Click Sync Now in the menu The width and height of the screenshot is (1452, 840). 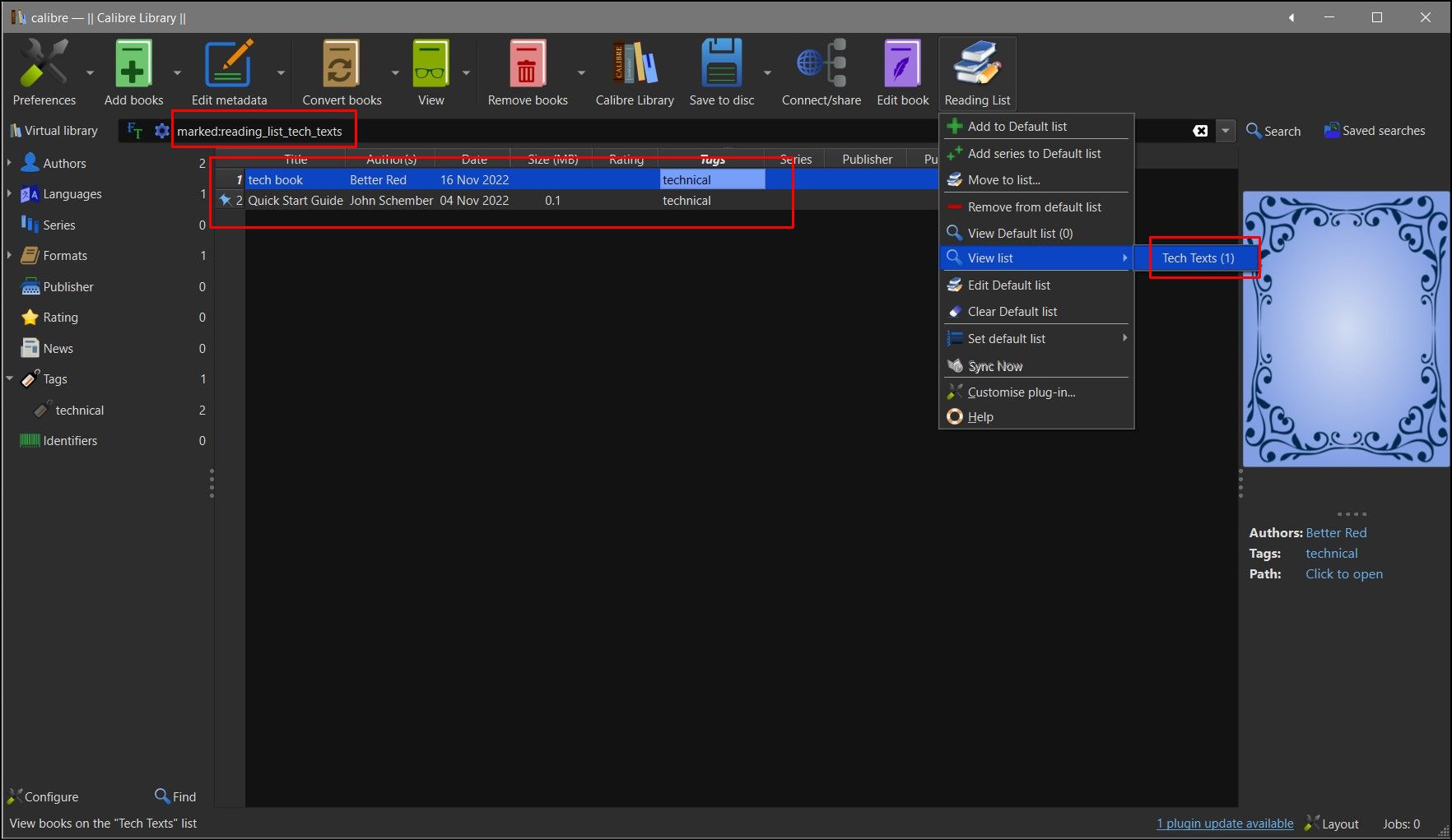coord(1036,366)
